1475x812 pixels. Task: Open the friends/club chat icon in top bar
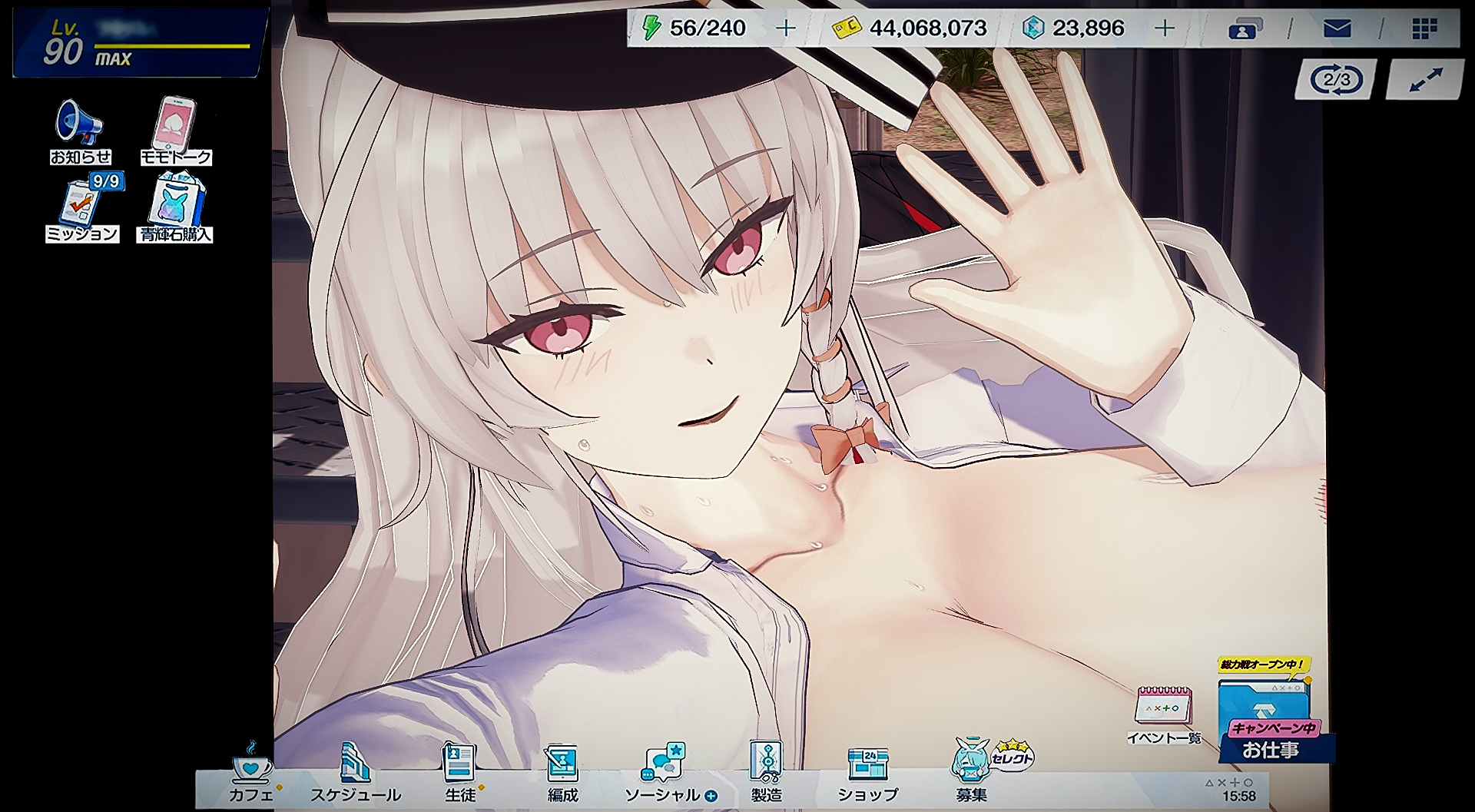pyautogui.click(x=1245, y=28)
